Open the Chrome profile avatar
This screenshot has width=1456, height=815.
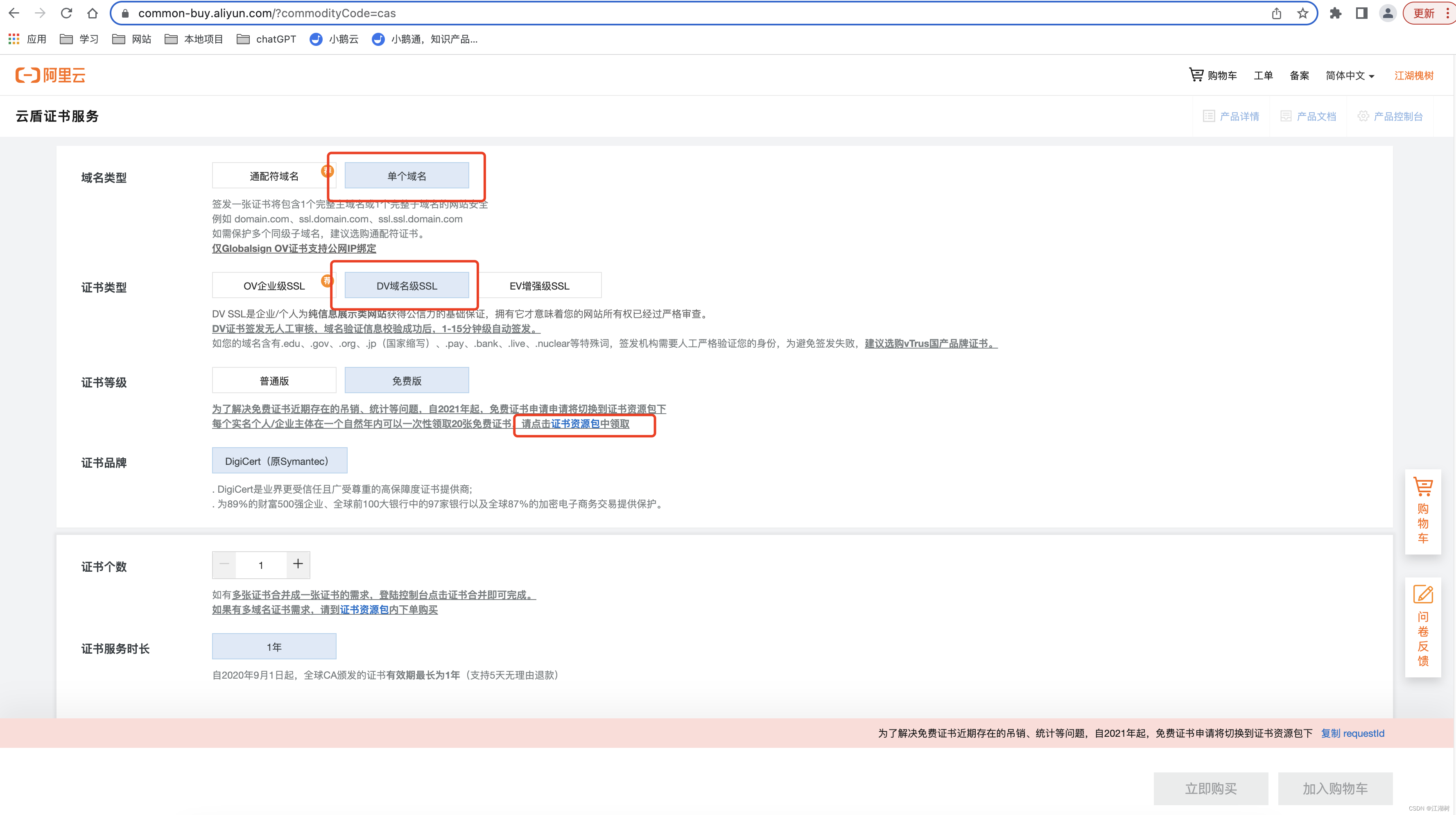[x=1388, y=13]
